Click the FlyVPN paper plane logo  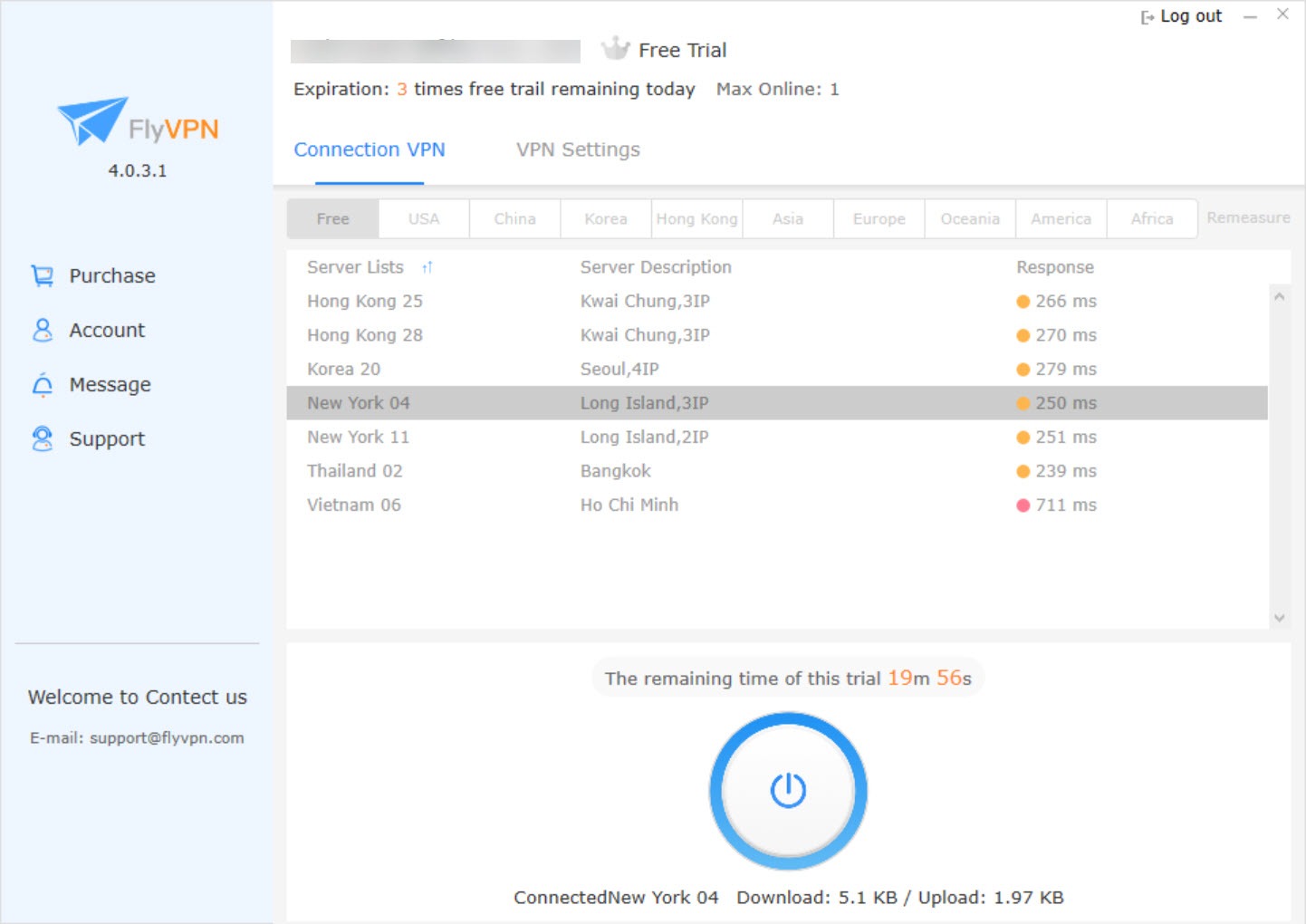click(x=92, y=120)
